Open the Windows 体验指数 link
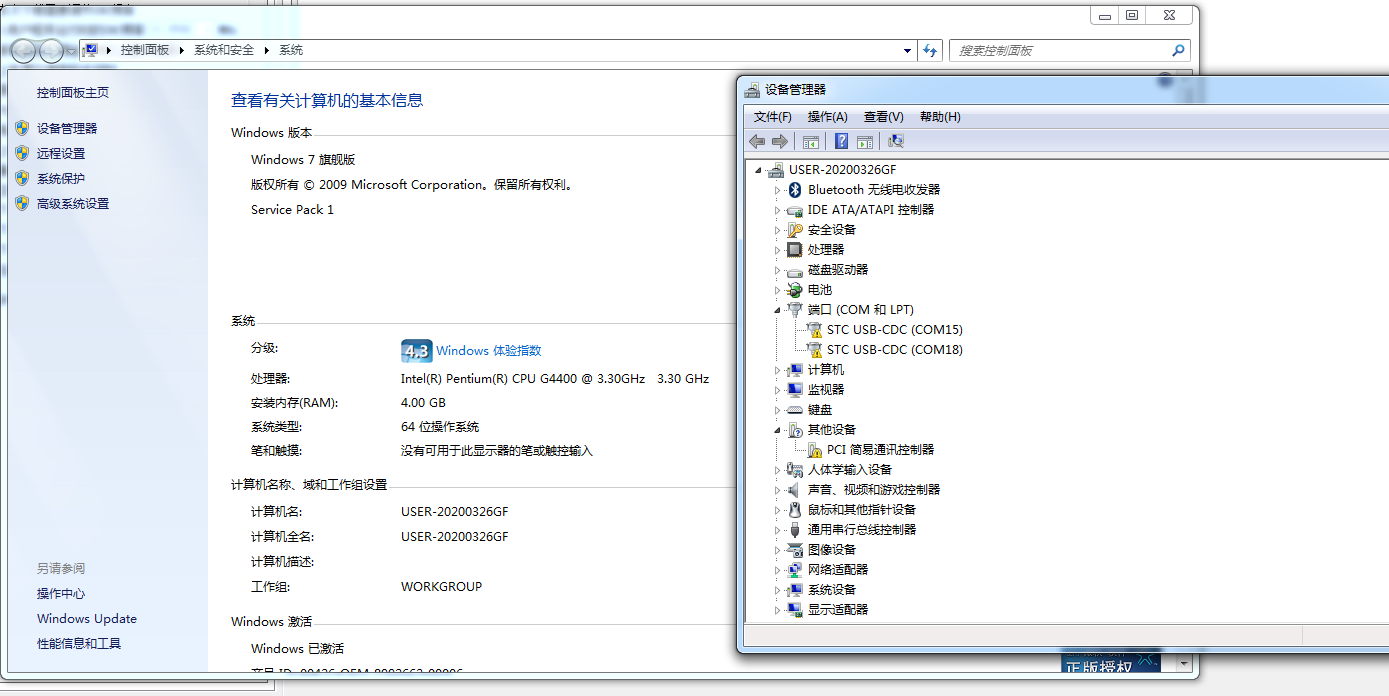The width and height of the screenshot is (1389, 696). pos(488,351)
